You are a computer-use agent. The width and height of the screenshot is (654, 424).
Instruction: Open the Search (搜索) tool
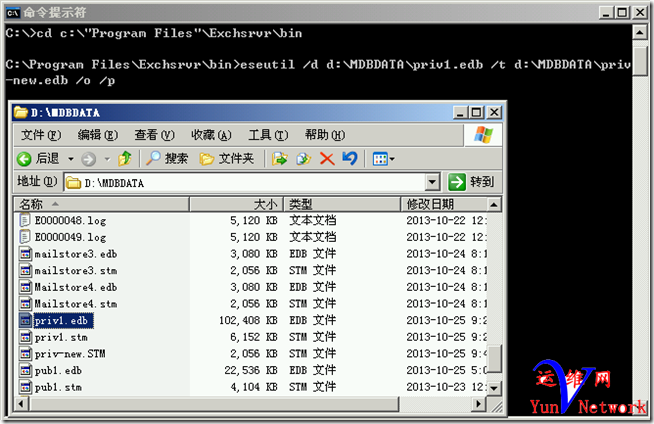pos(167,158)
